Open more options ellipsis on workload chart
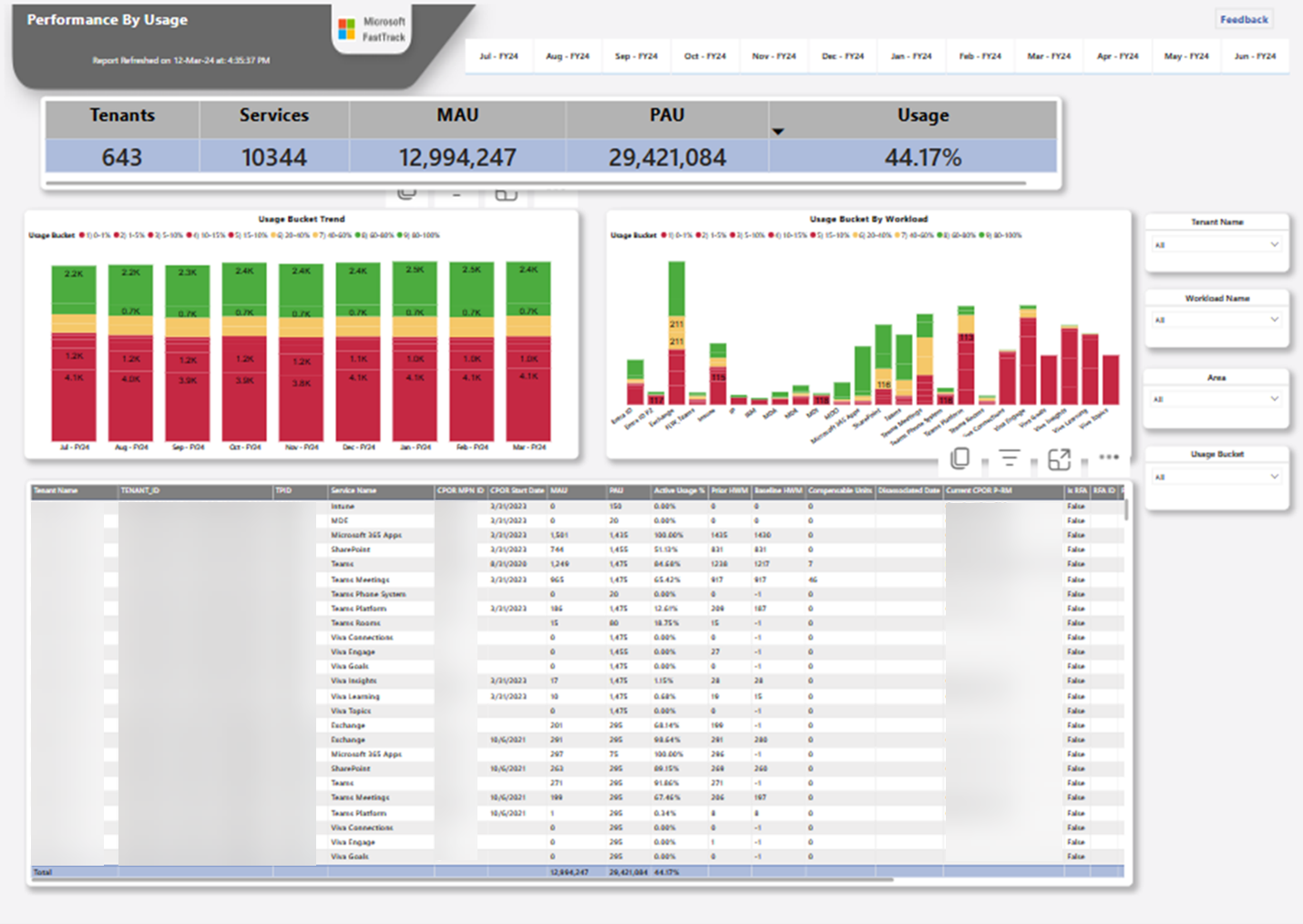Image resolution: width=1303 pixels, height=924 pixels. coord(1109,457)
